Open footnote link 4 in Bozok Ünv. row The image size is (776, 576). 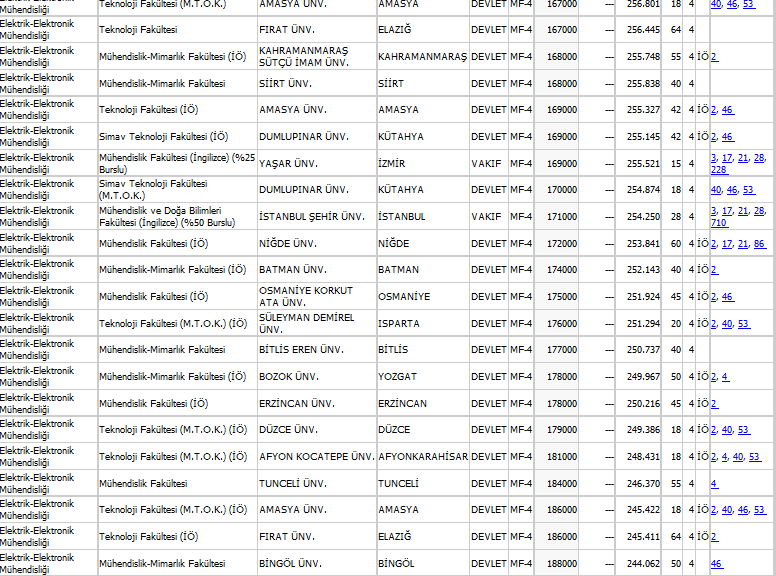click(725, 377)
